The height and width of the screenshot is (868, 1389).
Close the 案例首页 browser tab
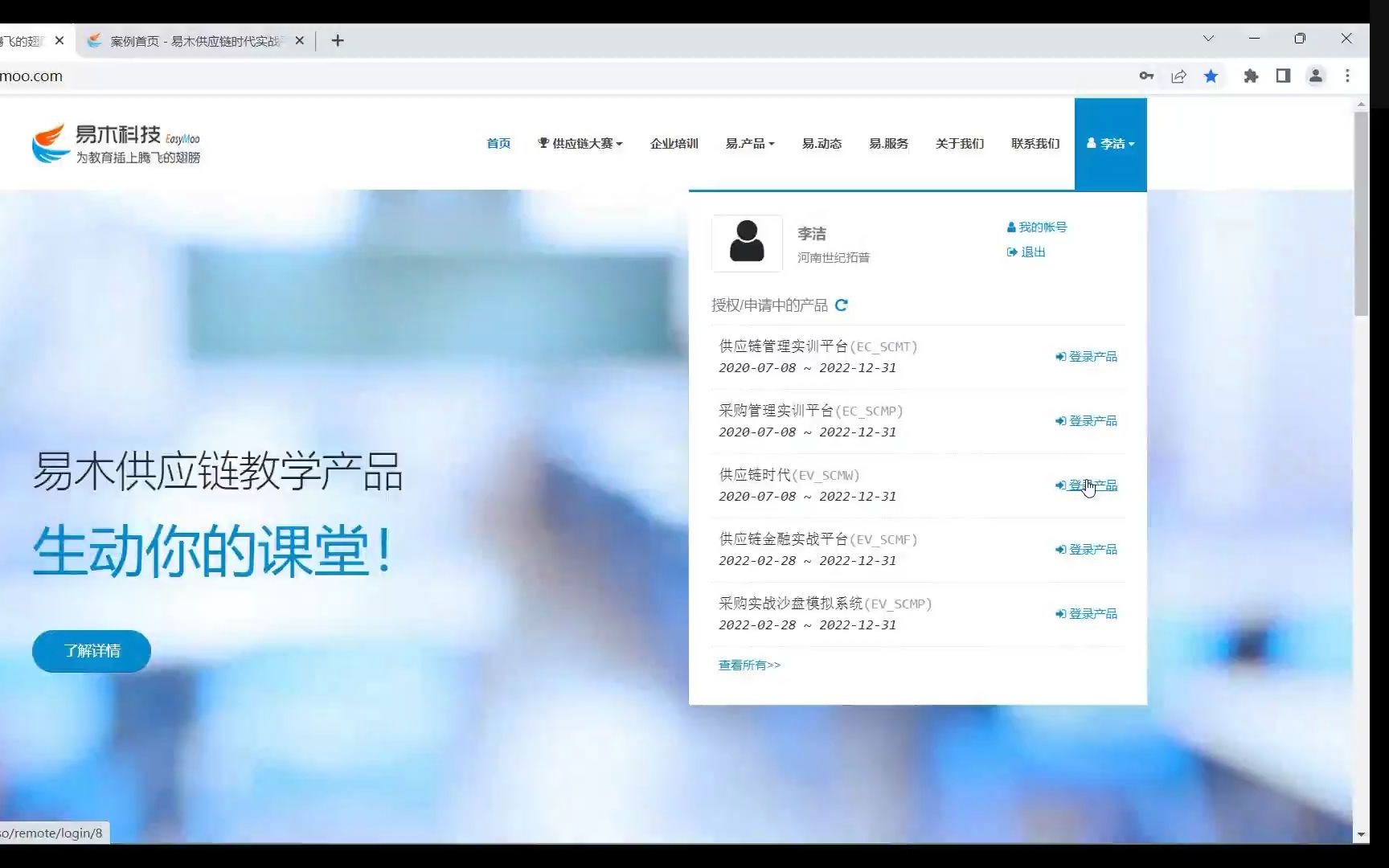point(300,40)
